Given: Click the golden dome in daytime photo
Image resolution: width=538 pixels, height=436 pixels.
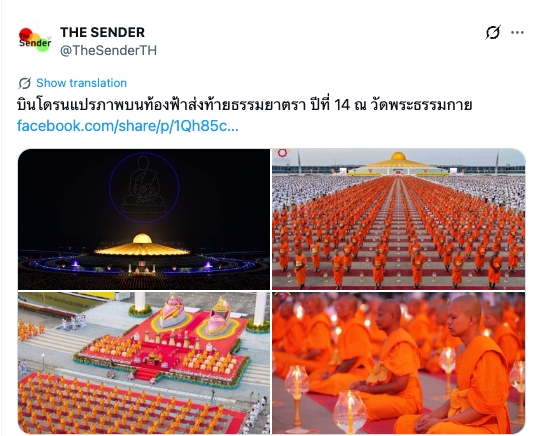Looking at the screenshot, I should point(398,161).
